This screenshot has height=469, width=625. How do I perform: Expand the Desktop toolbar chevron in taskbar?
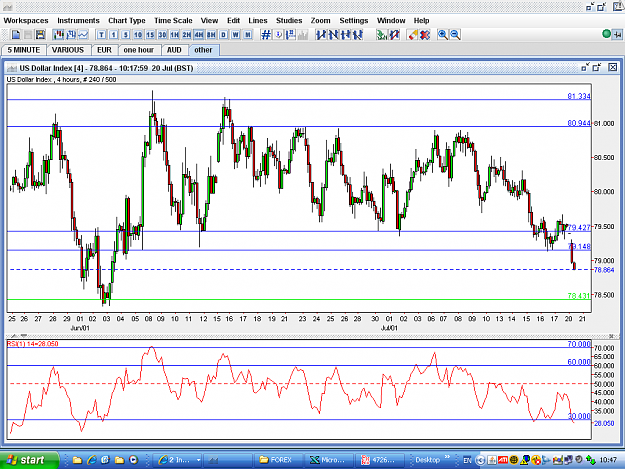(447, 457)
